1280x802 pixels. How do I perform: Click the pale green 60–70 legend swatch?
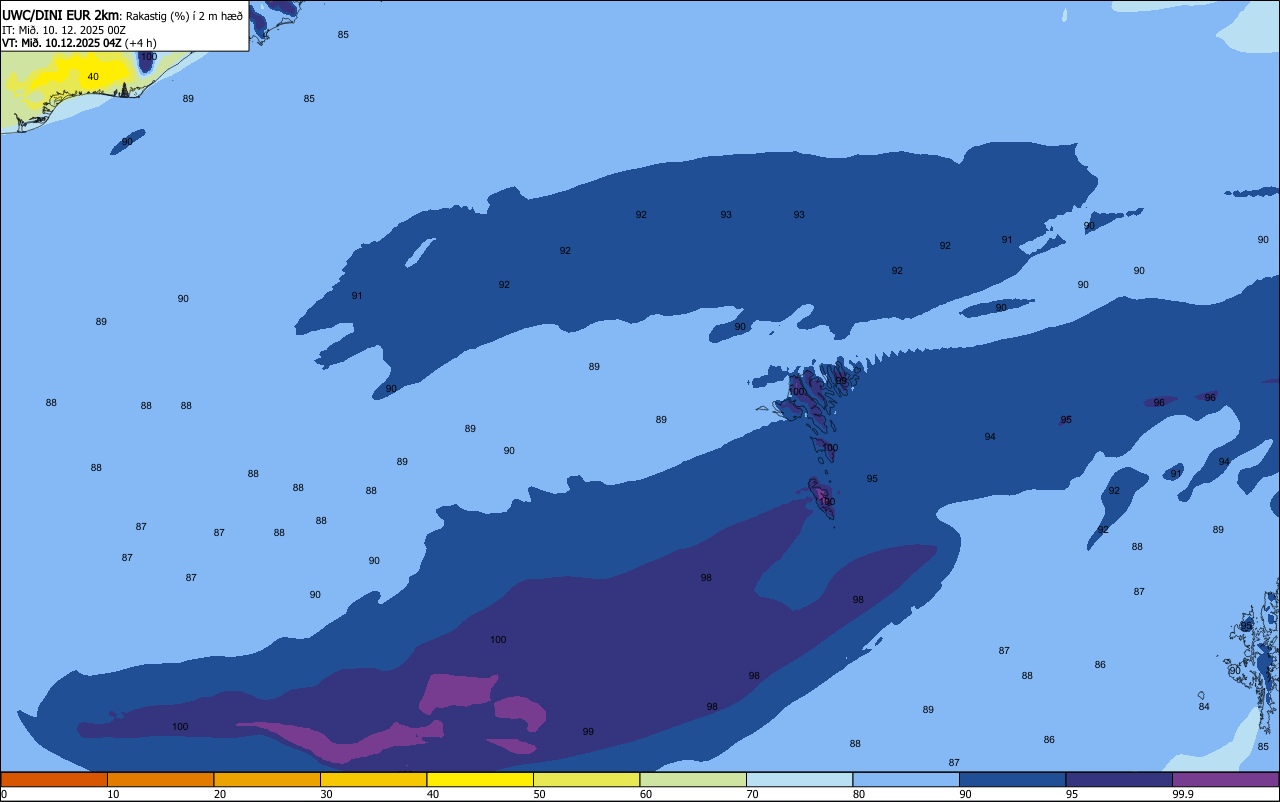[x=693, y=779]
